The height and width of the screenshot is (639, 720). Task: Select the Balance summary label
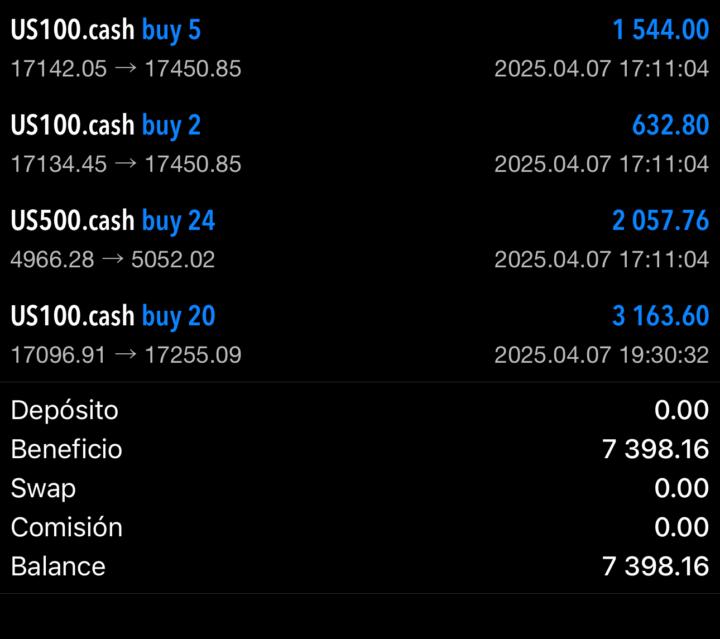pos(58,566)
